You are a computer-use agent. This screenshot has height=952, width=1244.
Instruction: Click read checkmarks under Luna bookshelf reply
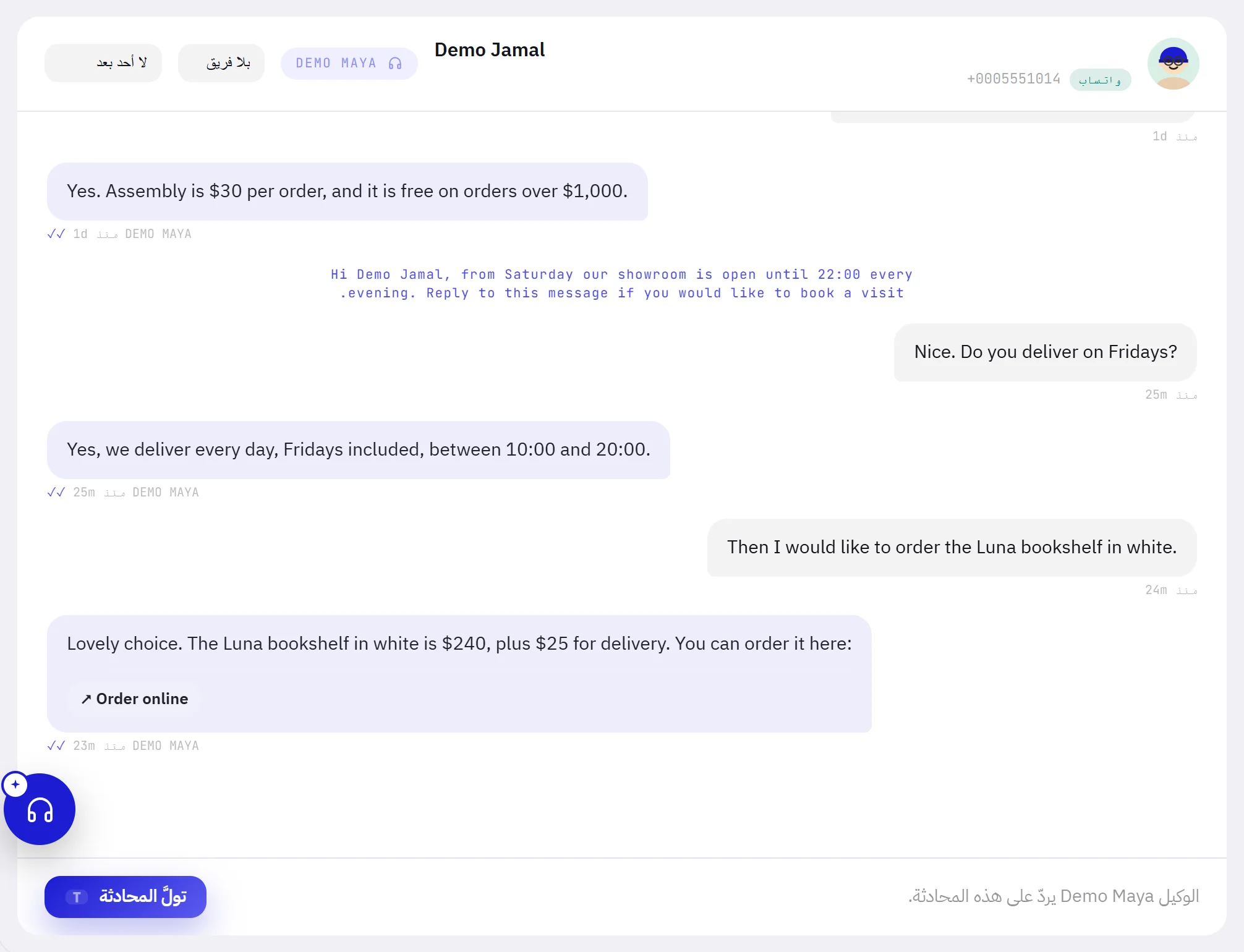tap(56, 746)
